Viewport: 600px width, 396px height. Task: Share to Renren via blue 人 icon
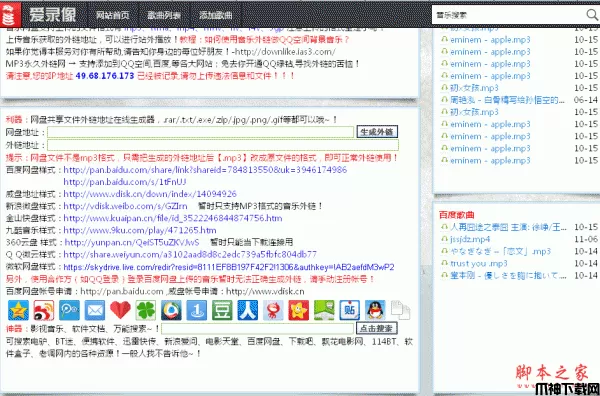click(x=248, y=310)
